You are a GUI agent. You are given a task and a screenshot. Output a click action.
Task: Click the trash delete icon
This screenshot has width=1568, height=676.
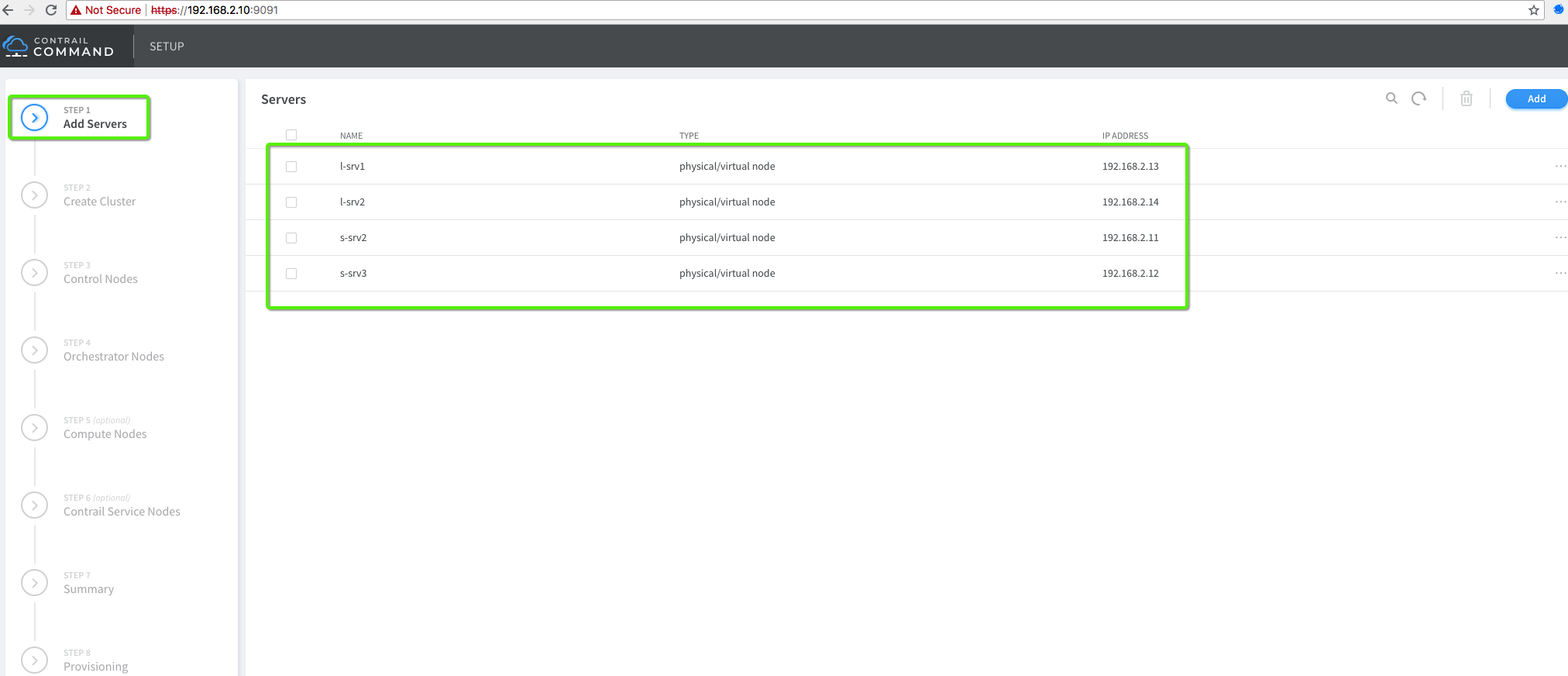tap(1467, 98)
